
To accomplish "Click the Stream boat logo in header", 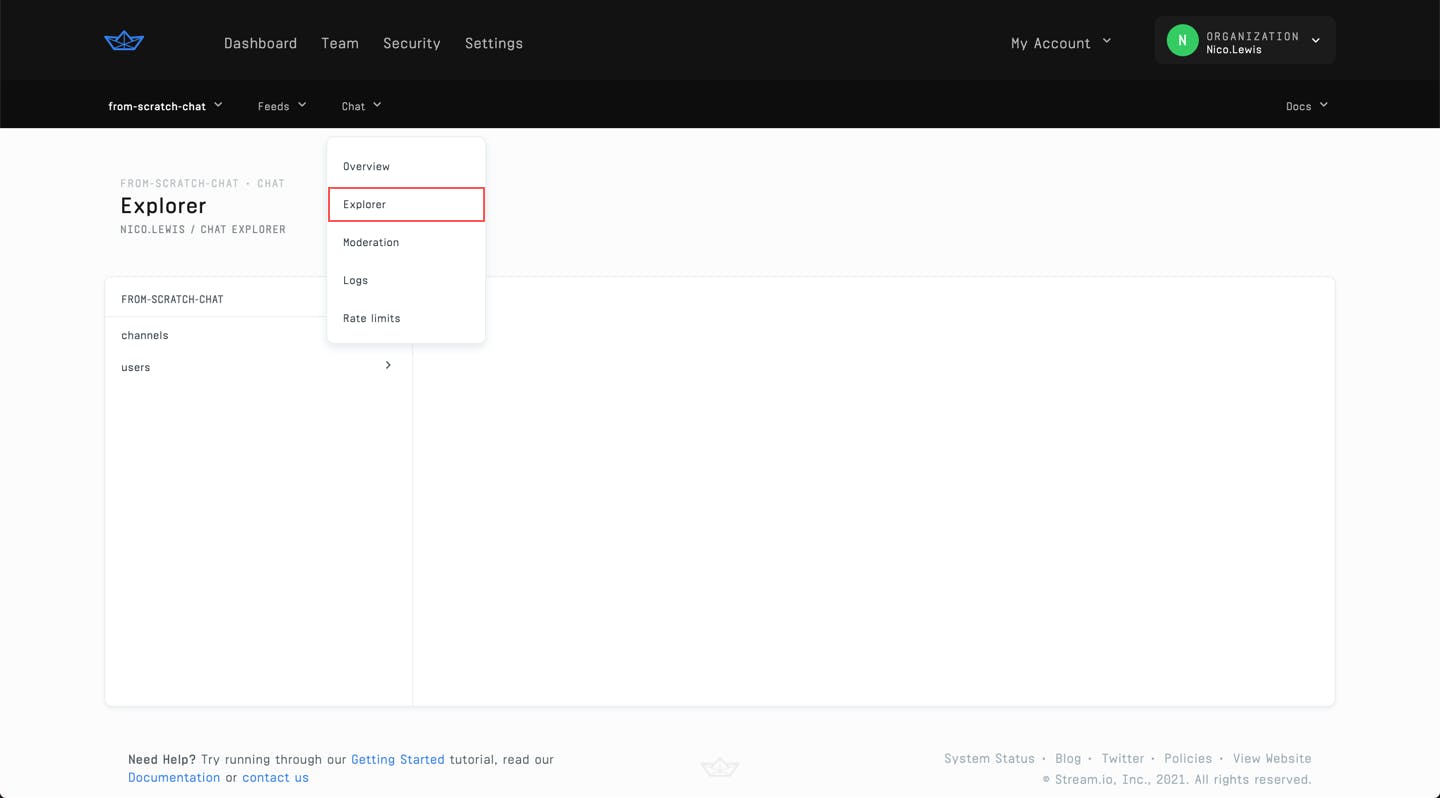I will click(124, 41).
